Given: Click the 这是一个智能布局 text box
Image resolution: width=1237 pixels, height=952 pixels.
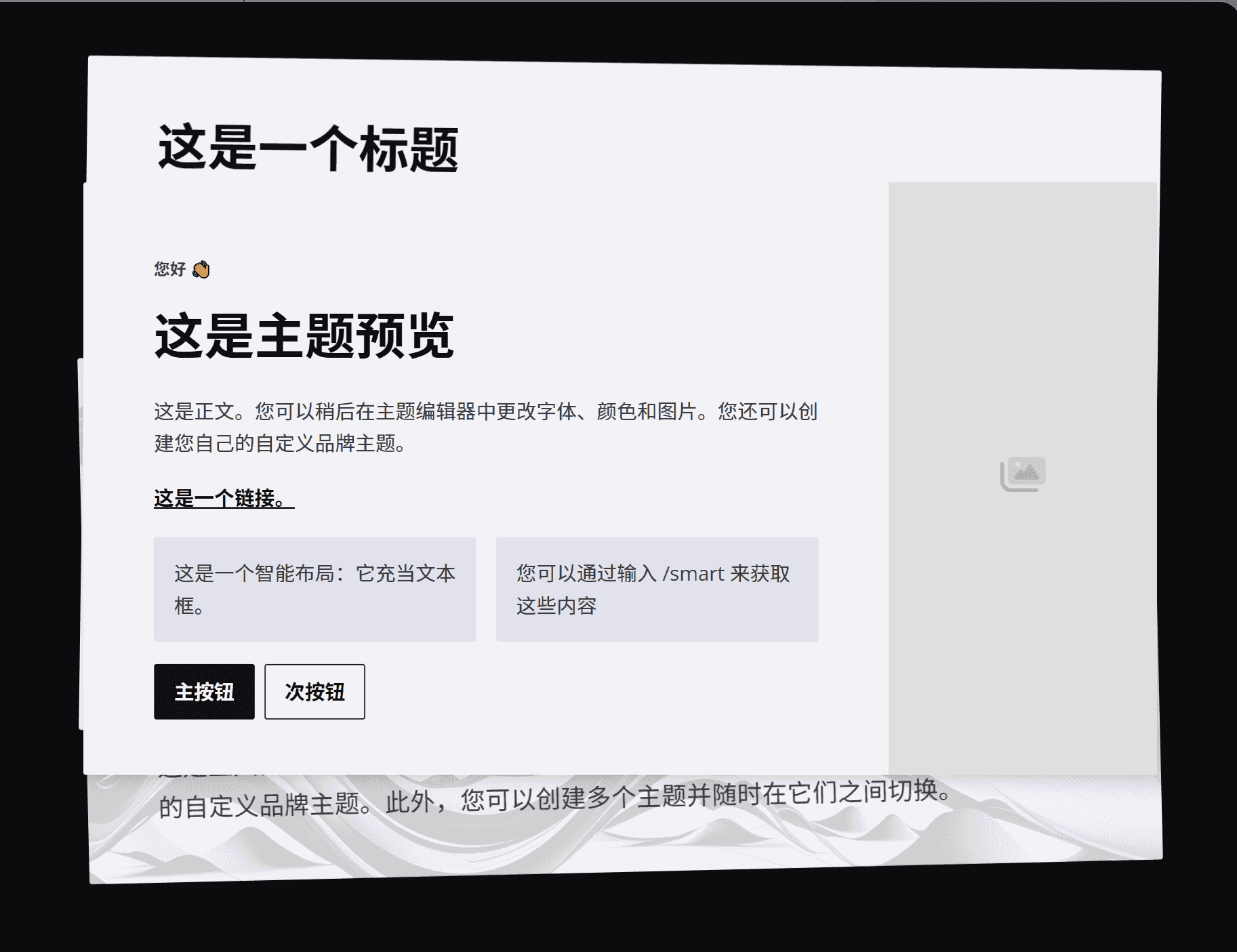Looking at the screenshot, I should (x=315, y=589).
